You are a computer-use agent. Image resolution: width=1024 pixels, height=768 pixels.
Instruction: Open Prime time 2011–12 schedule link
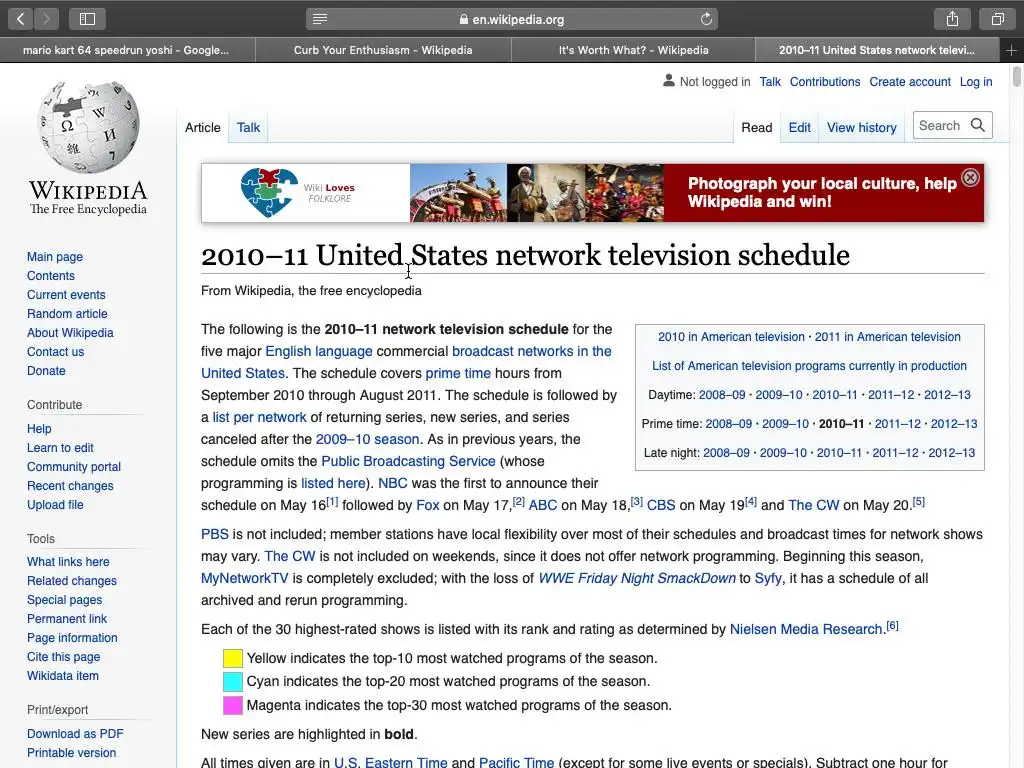[898, 424]
